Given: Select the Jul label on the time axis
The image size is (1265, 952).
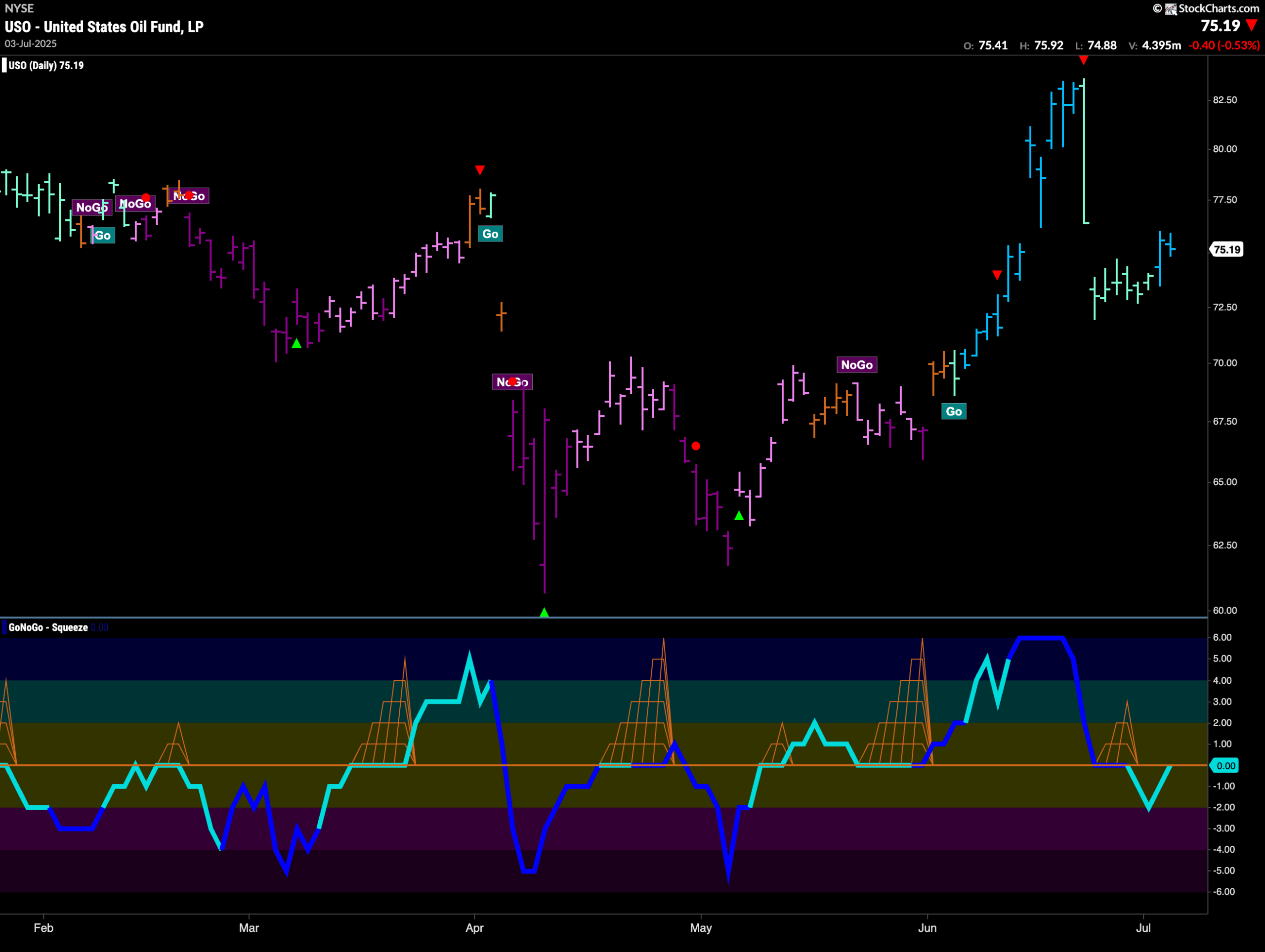Looking at the screenshot, I should click(1143, 927).
